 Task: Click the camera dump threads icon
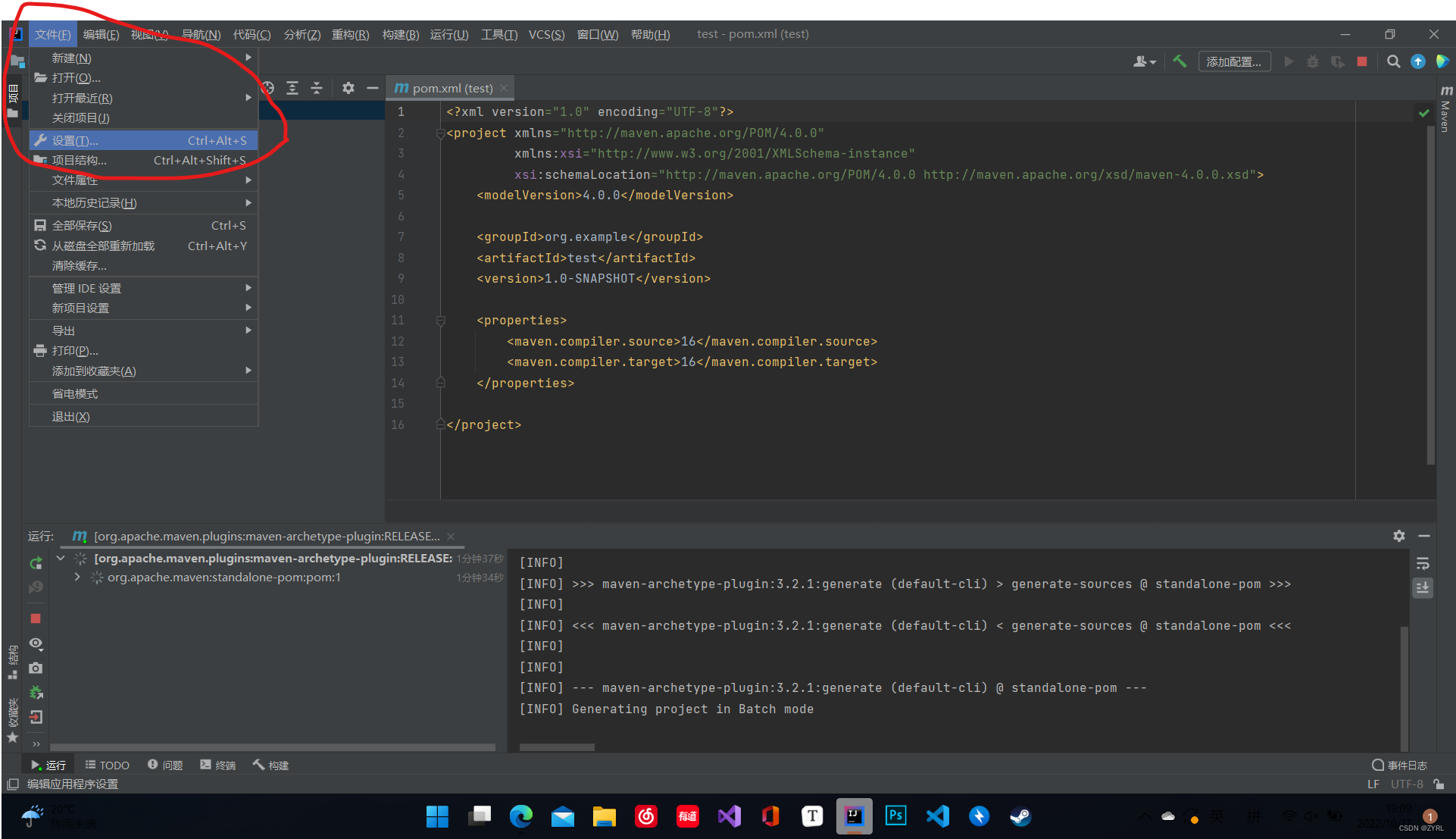tap(36, 668)
